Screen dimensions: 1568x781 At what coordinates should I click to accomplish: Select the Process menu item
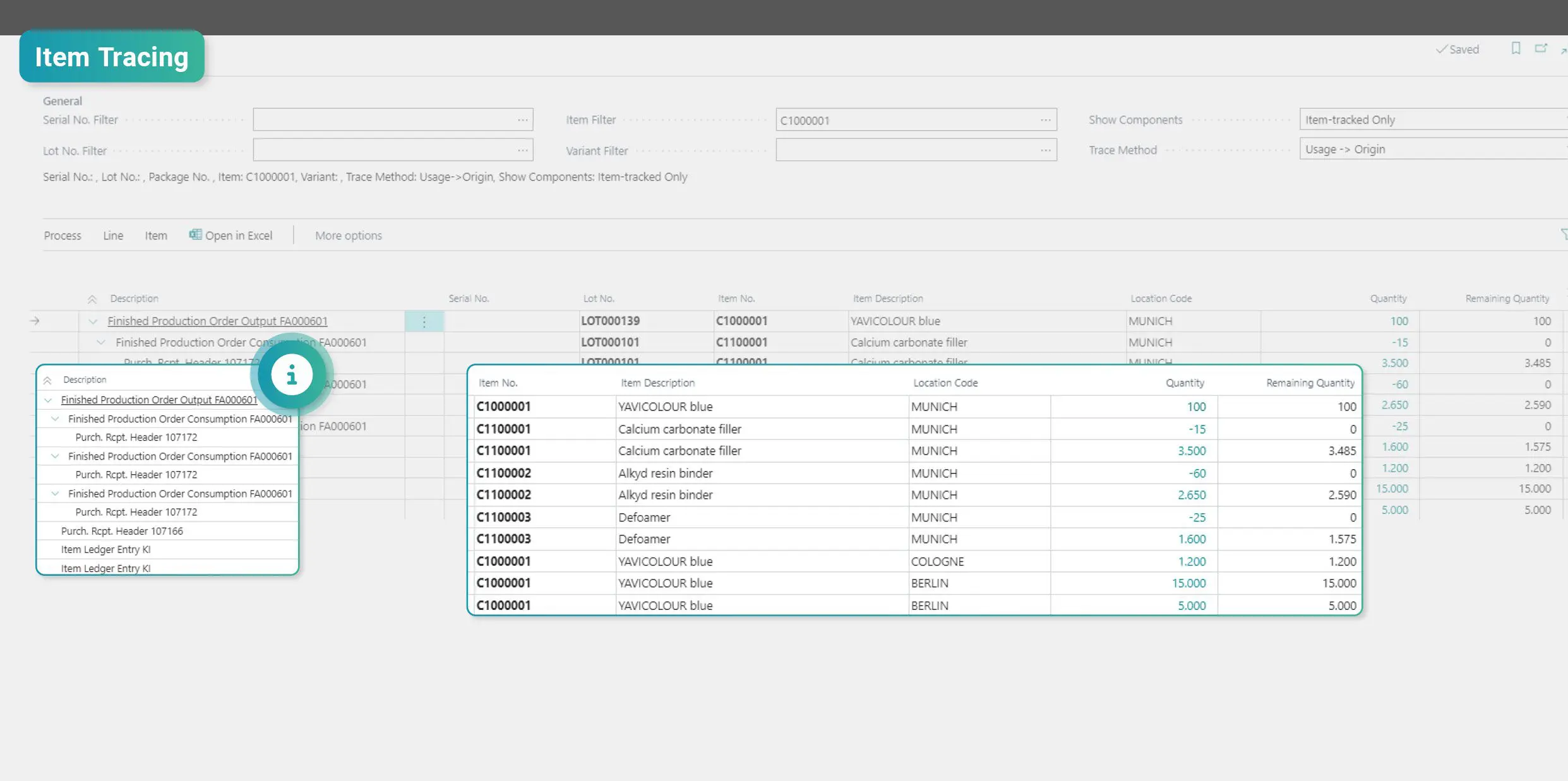[x=62, y=234]
